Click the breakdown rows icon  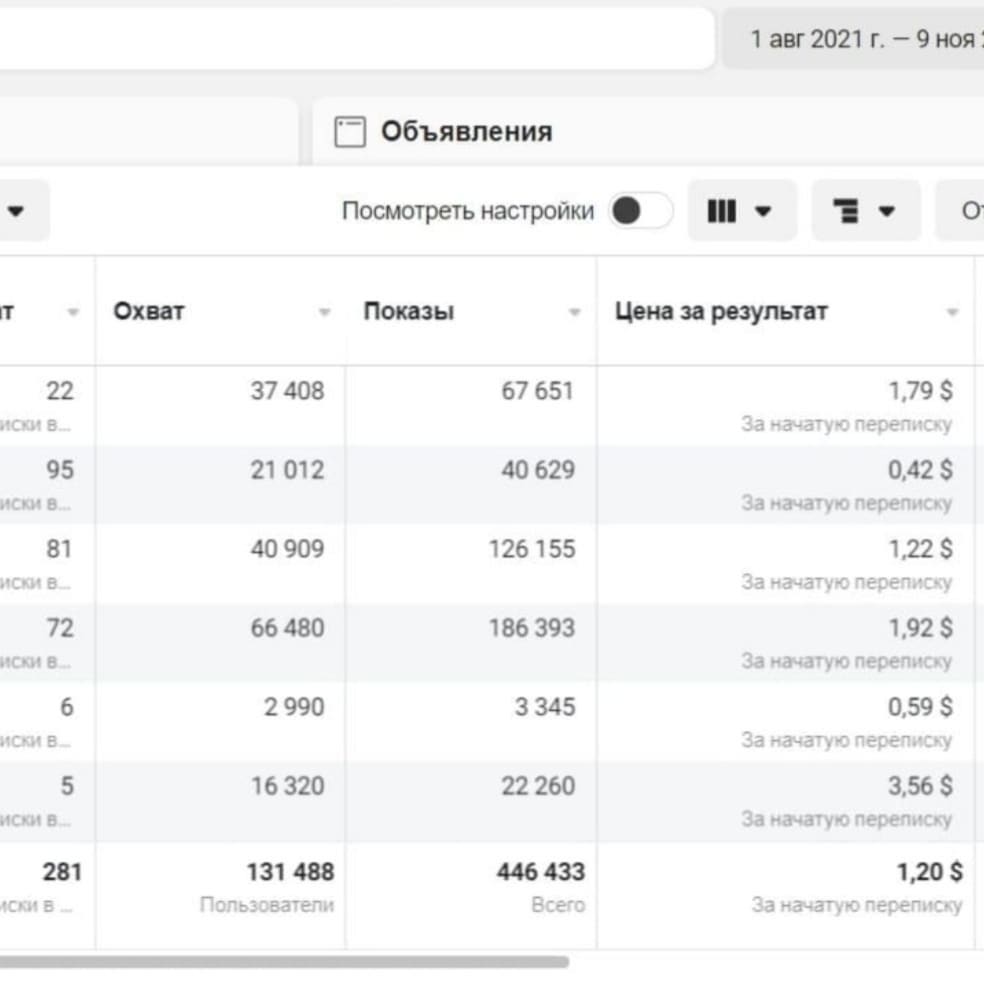coord(846,211)
